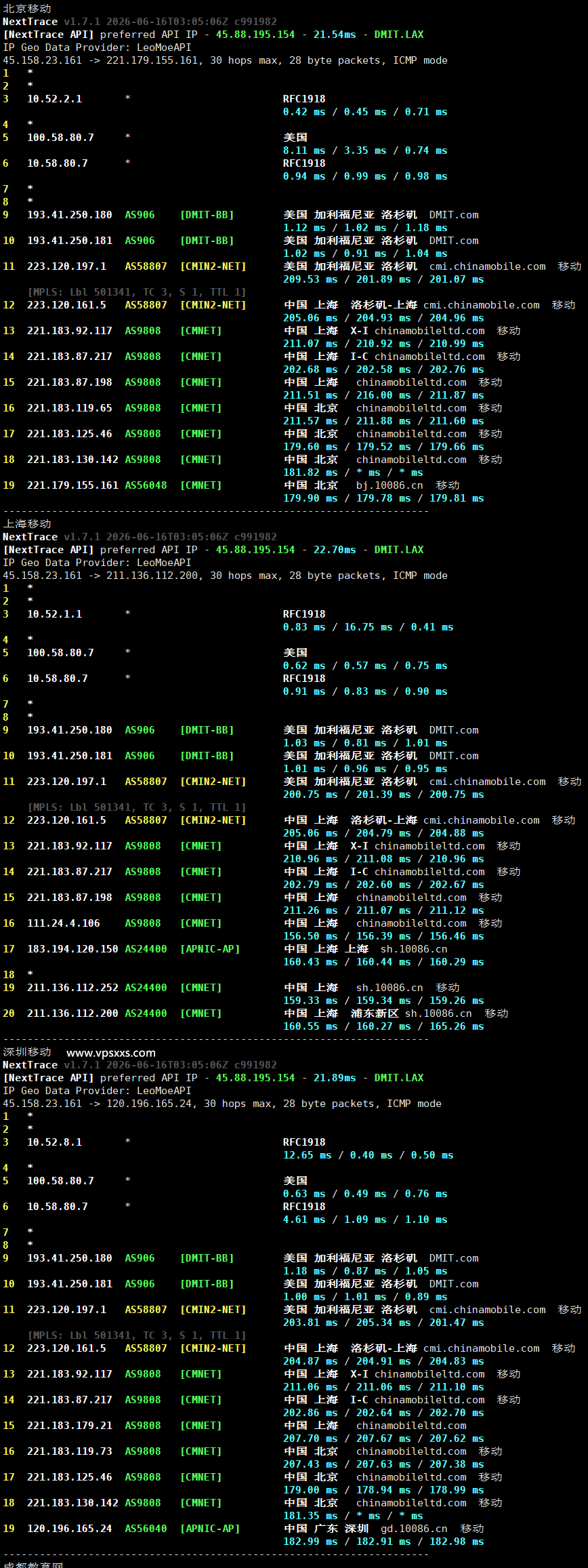Screen dimensions: 588x1568
Task: Select destination IP 221.179.155.161 in Beijing trace header
Action: (152, 60)
